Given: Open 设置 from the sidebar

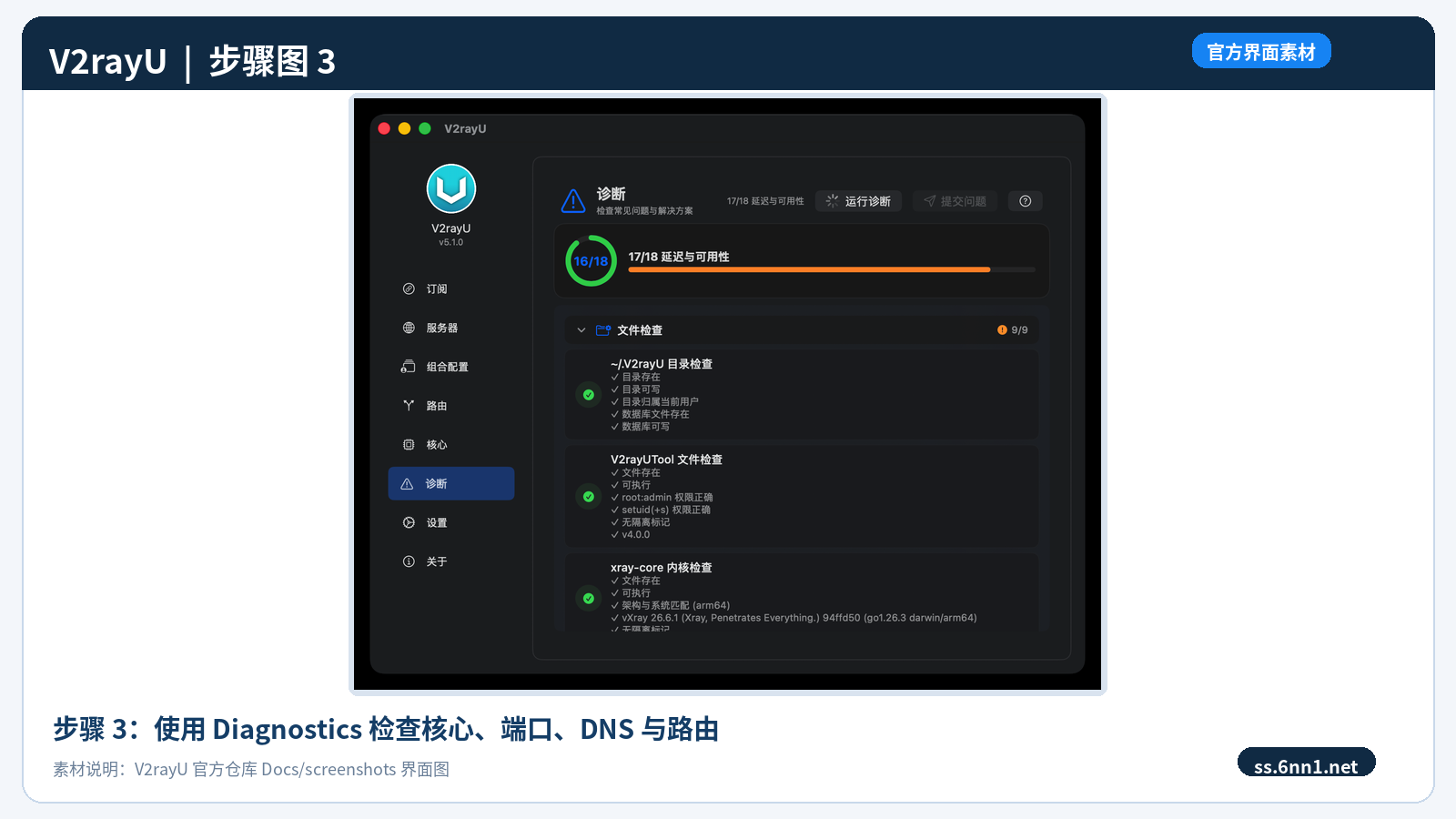Looking at the screenshot, I should (451, 522).
